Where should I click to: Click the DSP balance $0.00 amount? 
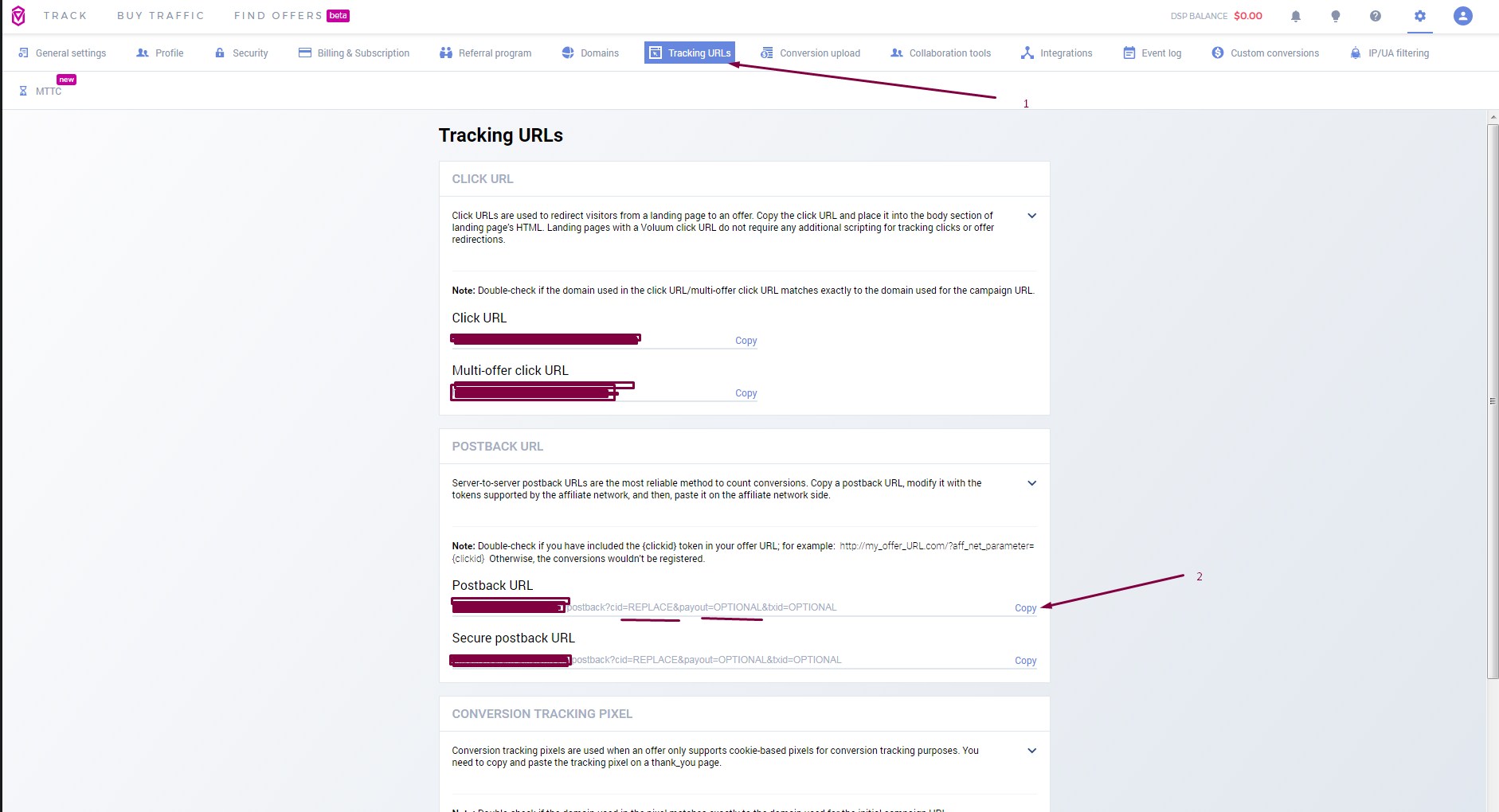coord(1248,16)
